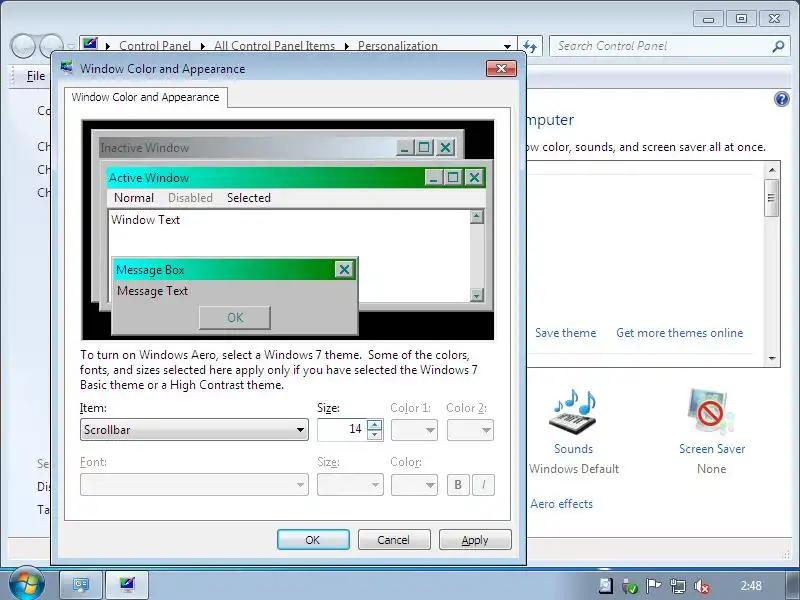Click Control Panel icon in address bar

pos(90,44)
